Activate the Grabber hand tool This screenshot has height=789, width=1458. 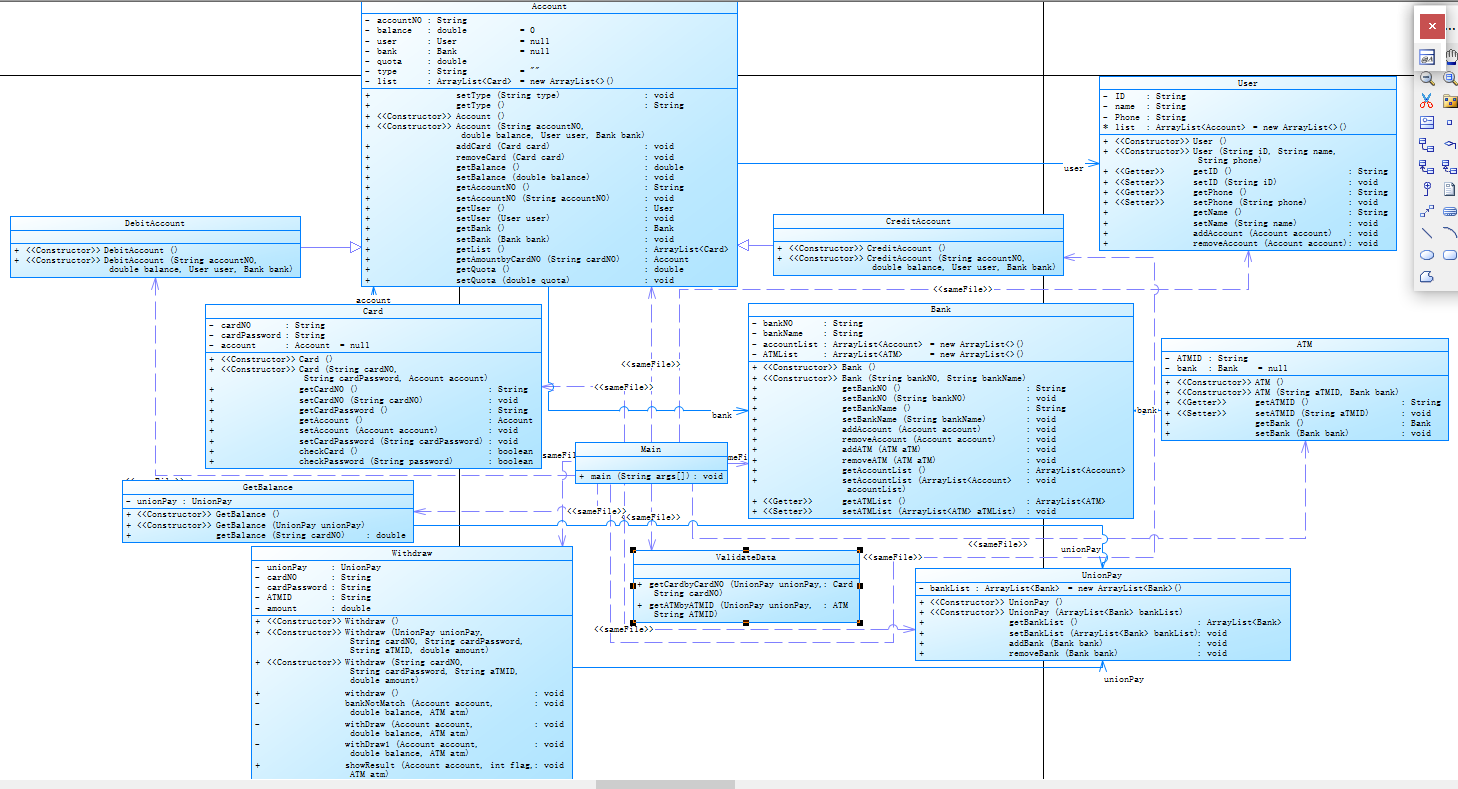coord(1451,57)
